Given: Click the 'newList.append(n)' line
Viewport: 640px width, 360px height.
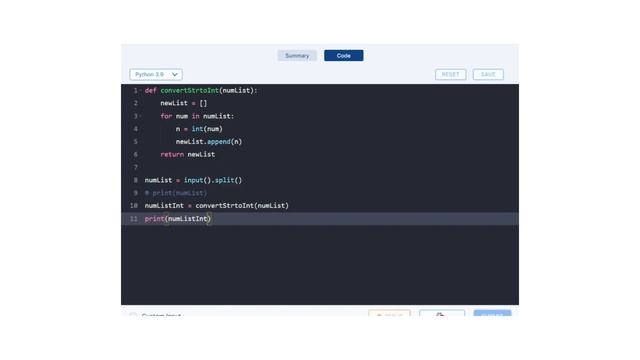Looking at the screenshot, I should click(209, 142).
